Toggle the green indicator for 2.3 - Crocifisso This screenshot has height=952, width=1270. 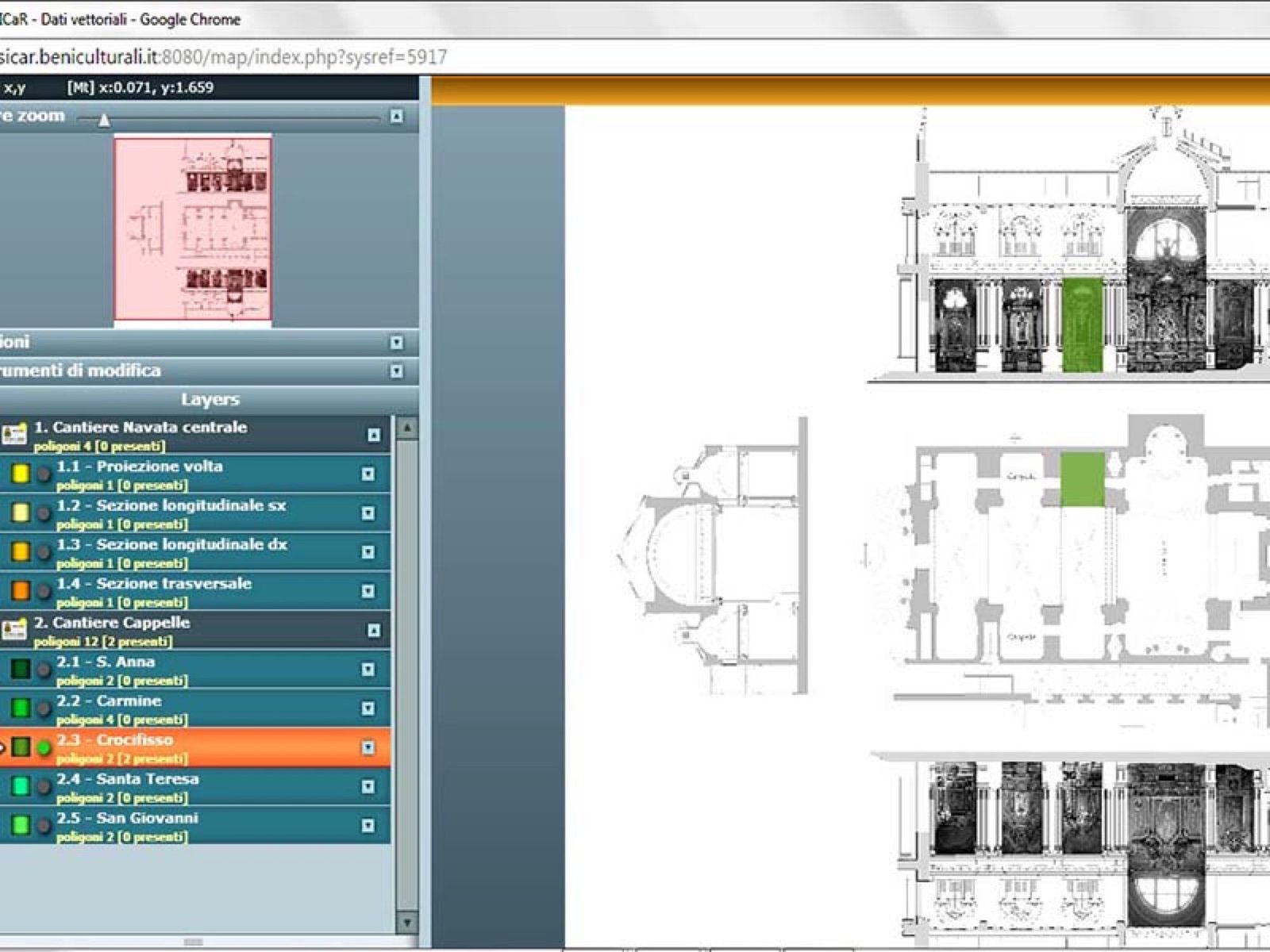coord(44,747)
